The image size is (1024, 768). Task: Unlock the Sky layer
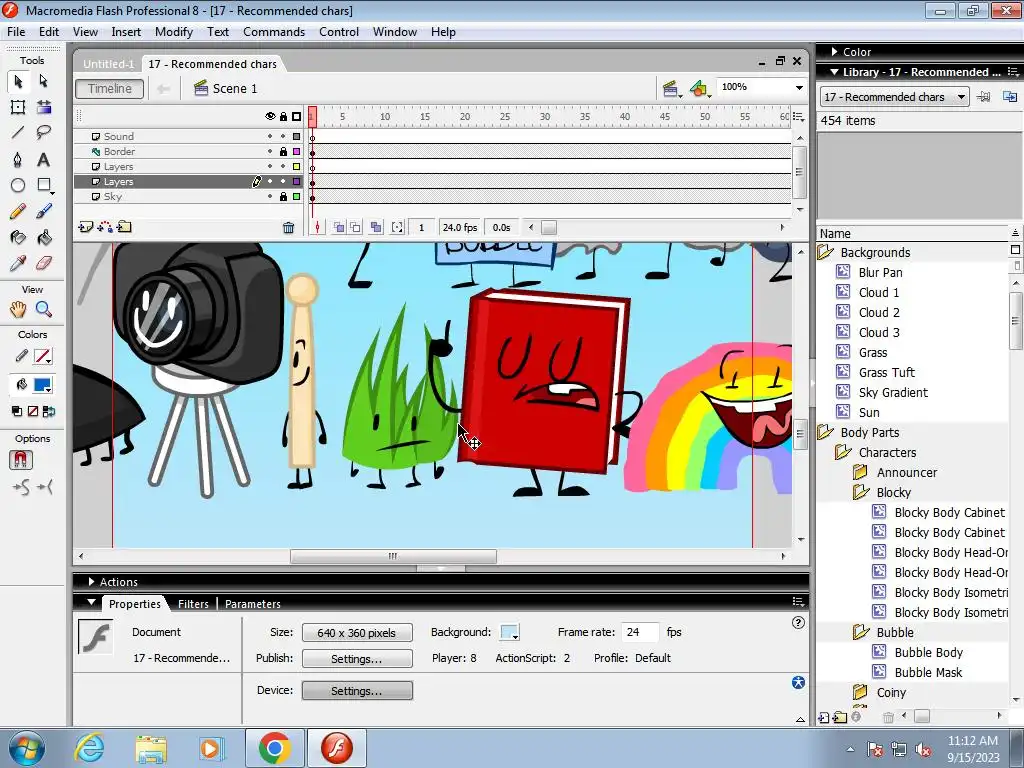(x=283, y=197)
